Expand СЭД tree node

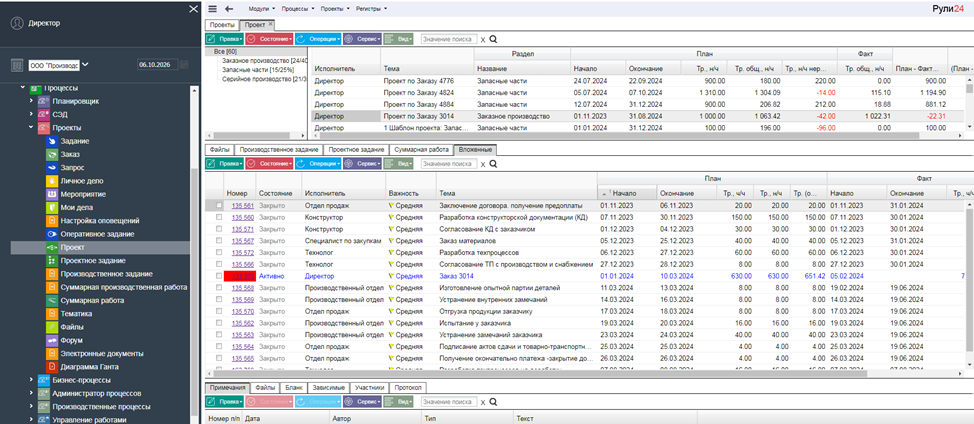point(31,114)
